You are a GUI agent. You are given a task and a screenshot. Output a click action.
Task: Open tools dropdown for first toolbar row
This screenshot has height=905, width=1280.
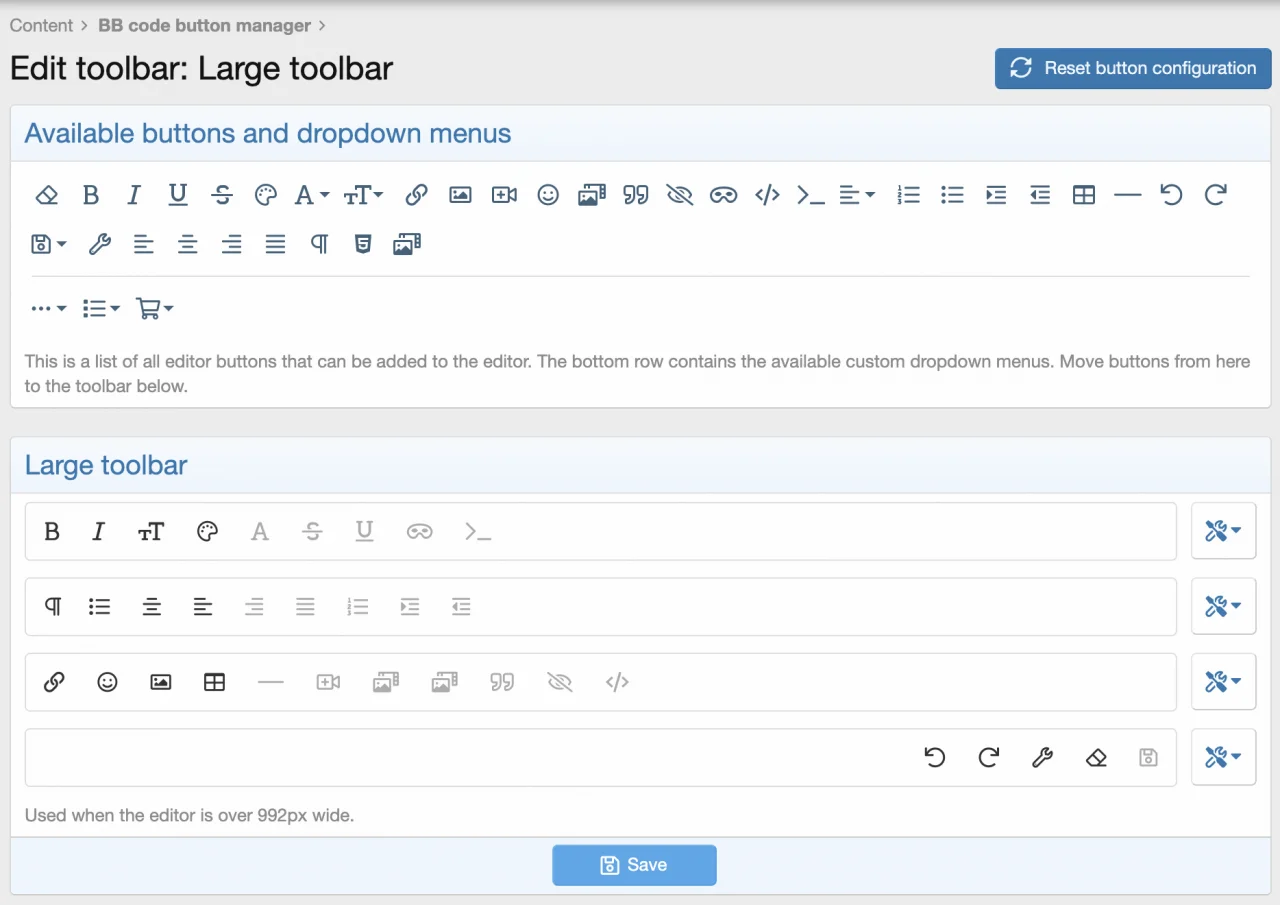click(x=1223, y=531)
